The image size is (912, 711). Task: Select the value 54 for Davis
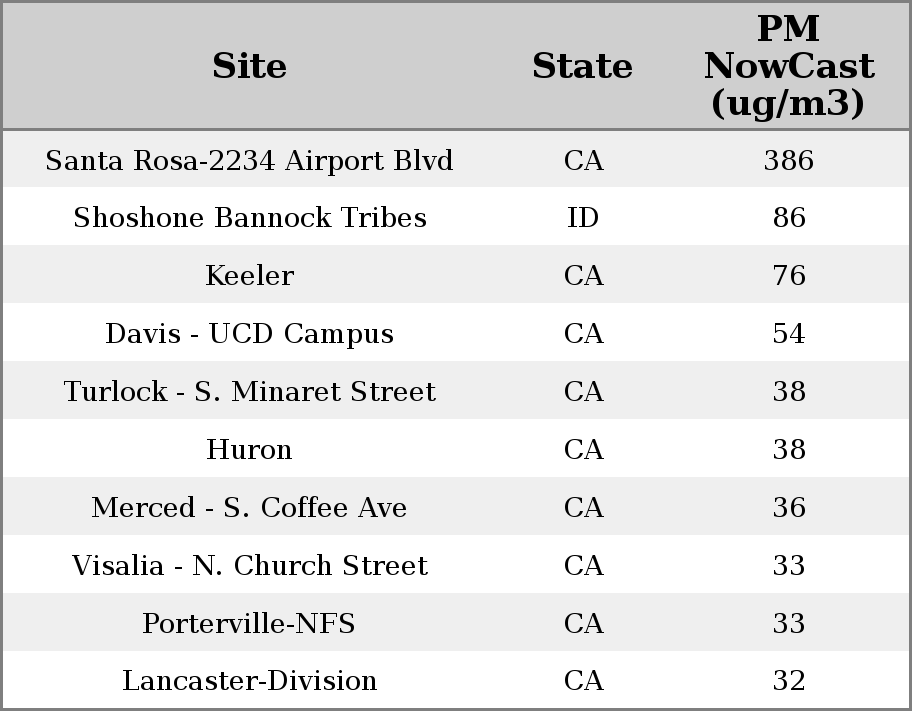tap(788, 334)
